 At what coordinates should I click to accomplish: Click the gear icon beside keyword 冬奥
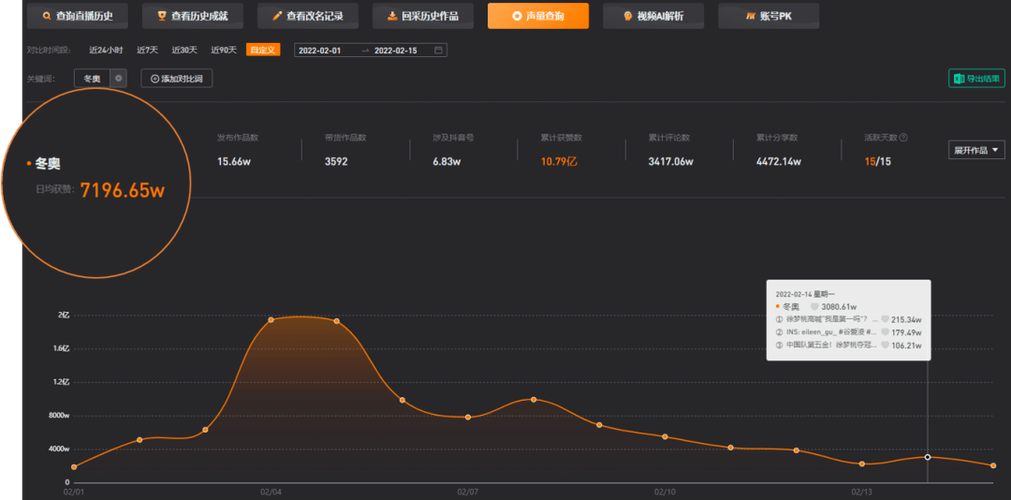click(x=118, y=78)
